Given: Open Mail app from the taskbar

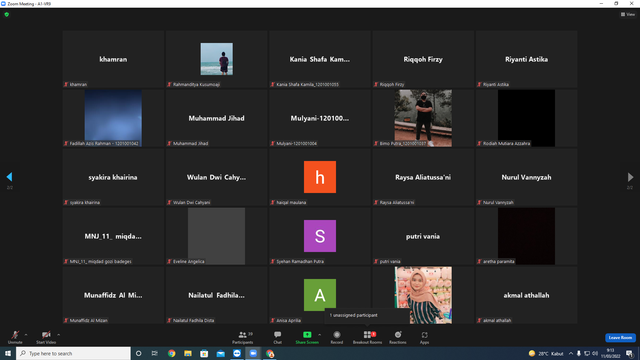Looking at the screenshot, I should coord(220,353).
